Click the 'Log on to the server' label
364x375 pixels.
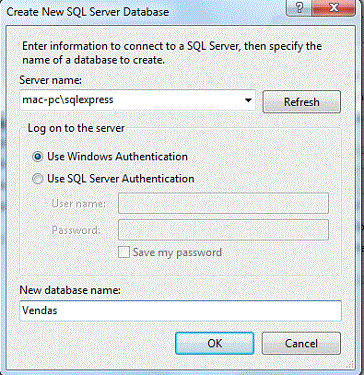click(76, 128)
